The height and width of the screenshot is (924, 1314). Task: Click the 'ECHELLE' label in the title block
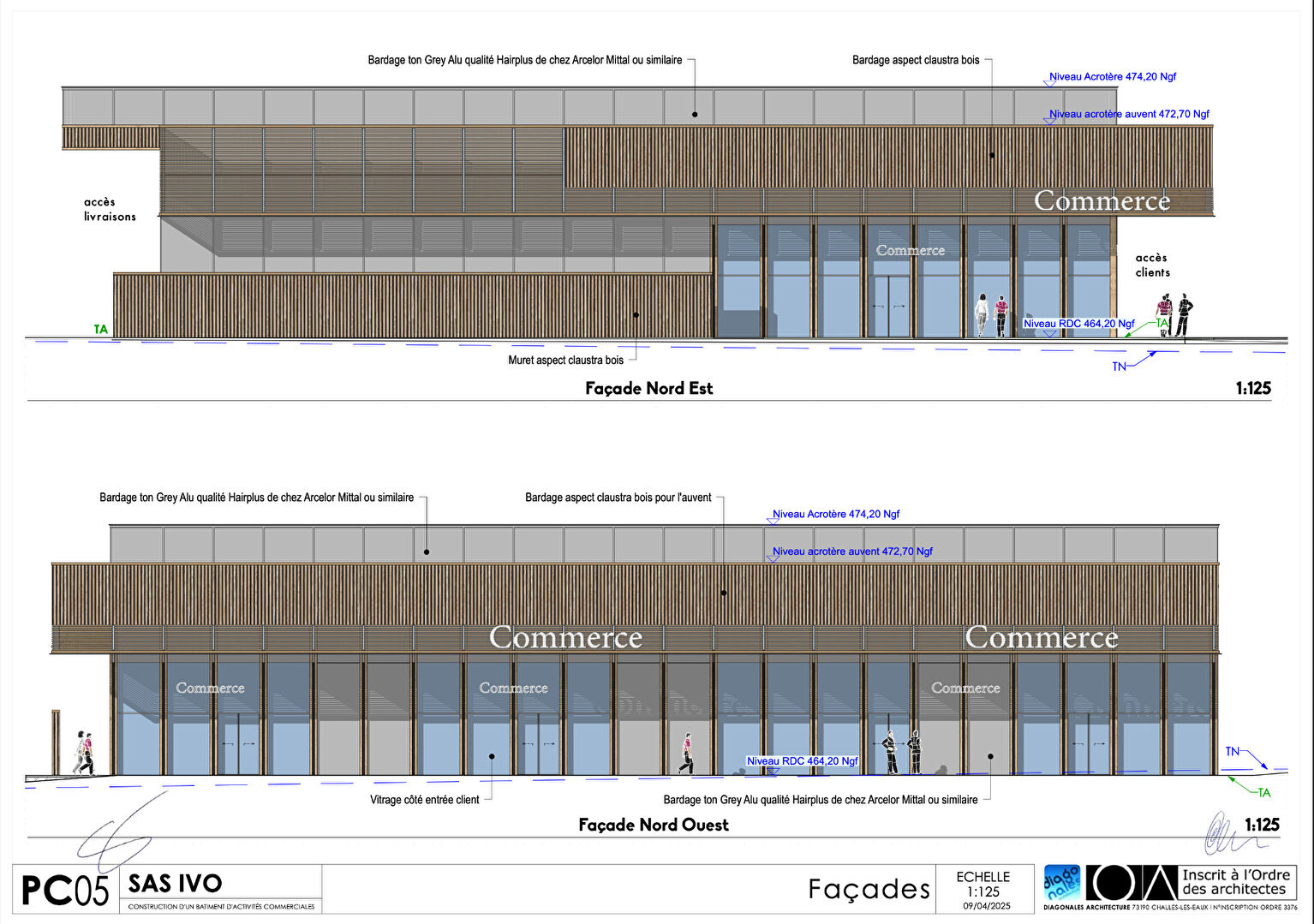(x=983, y=877)
